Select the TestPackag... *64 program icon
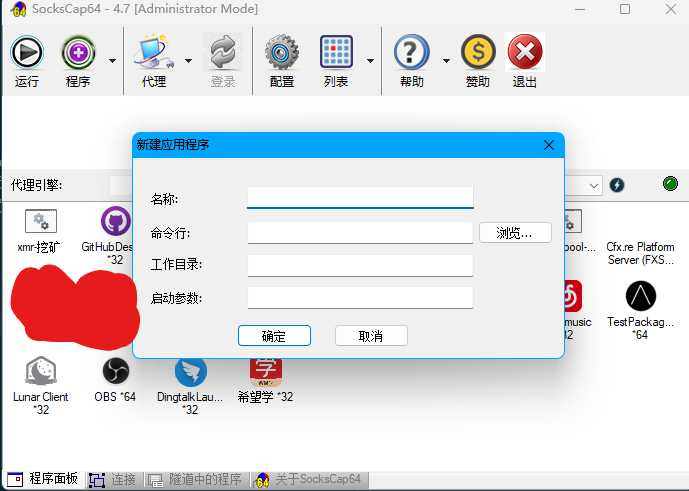 pyautogui.click(x=641, y=296)
